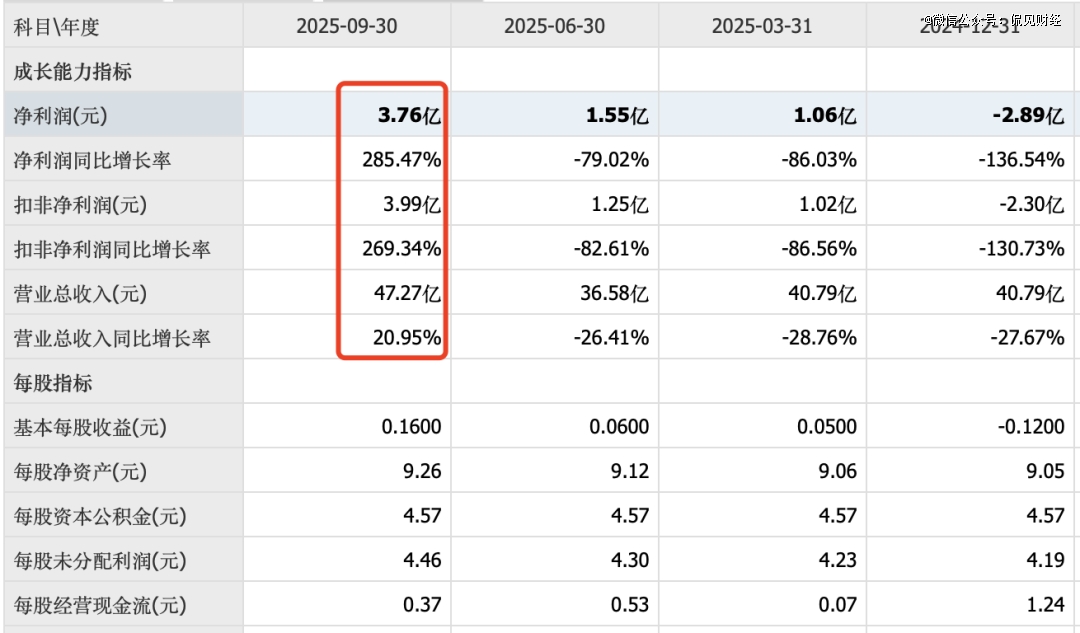Select the -2.89亿 net profit cell
The height and width of the screenshot is (633, 1080).
pos(1027,116)
